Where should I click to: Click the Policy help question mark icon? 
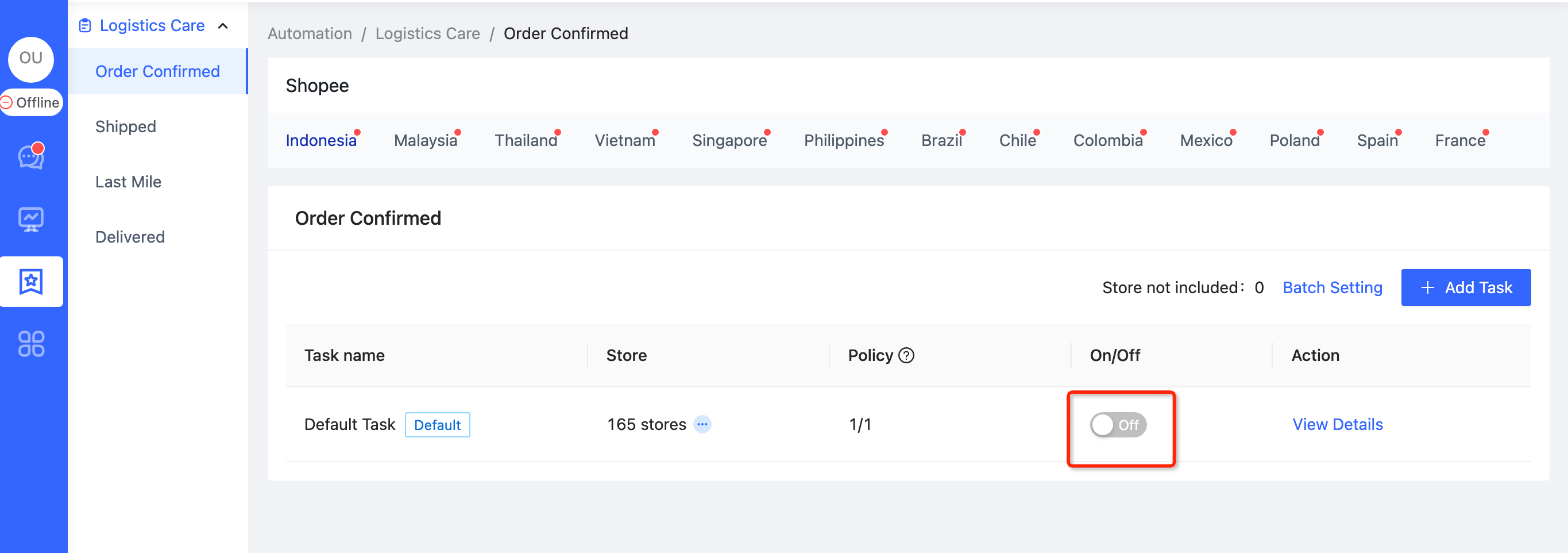coord(906,355)
